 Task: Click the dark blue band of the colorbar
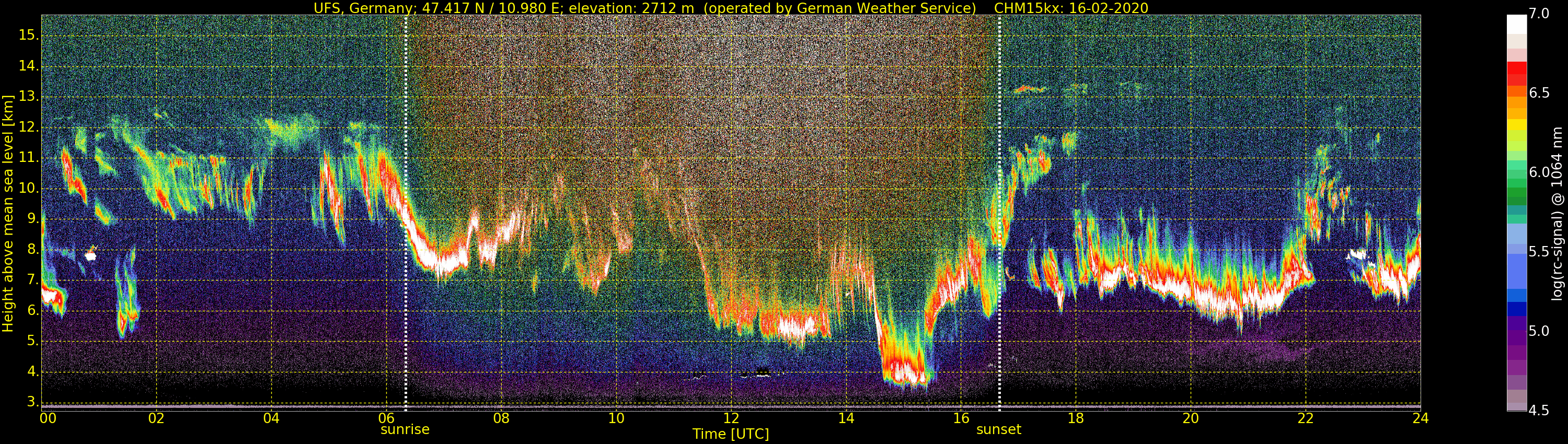tap(1516, 309)
